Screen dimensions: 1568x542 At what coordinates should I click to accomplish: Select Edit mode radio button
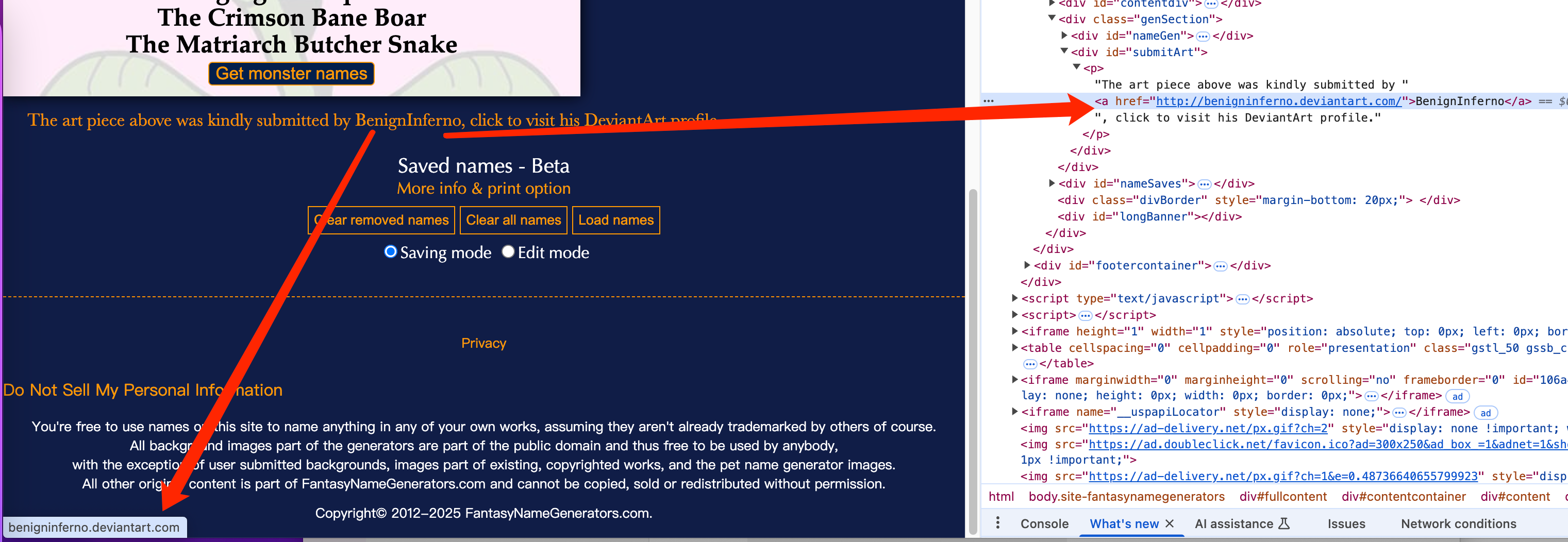click(x=508, y=251)
